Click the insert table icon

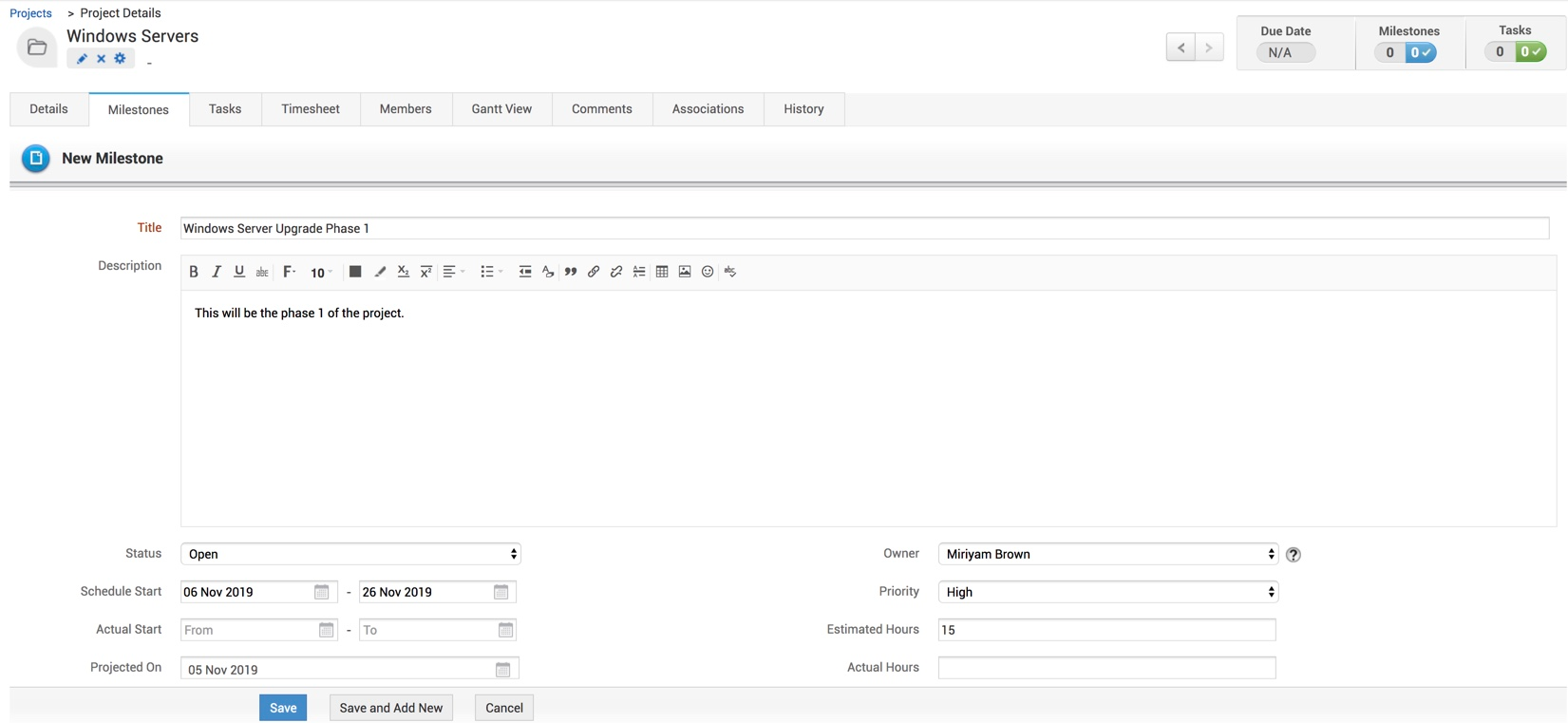pyautogui.click(x=662, y=272)
